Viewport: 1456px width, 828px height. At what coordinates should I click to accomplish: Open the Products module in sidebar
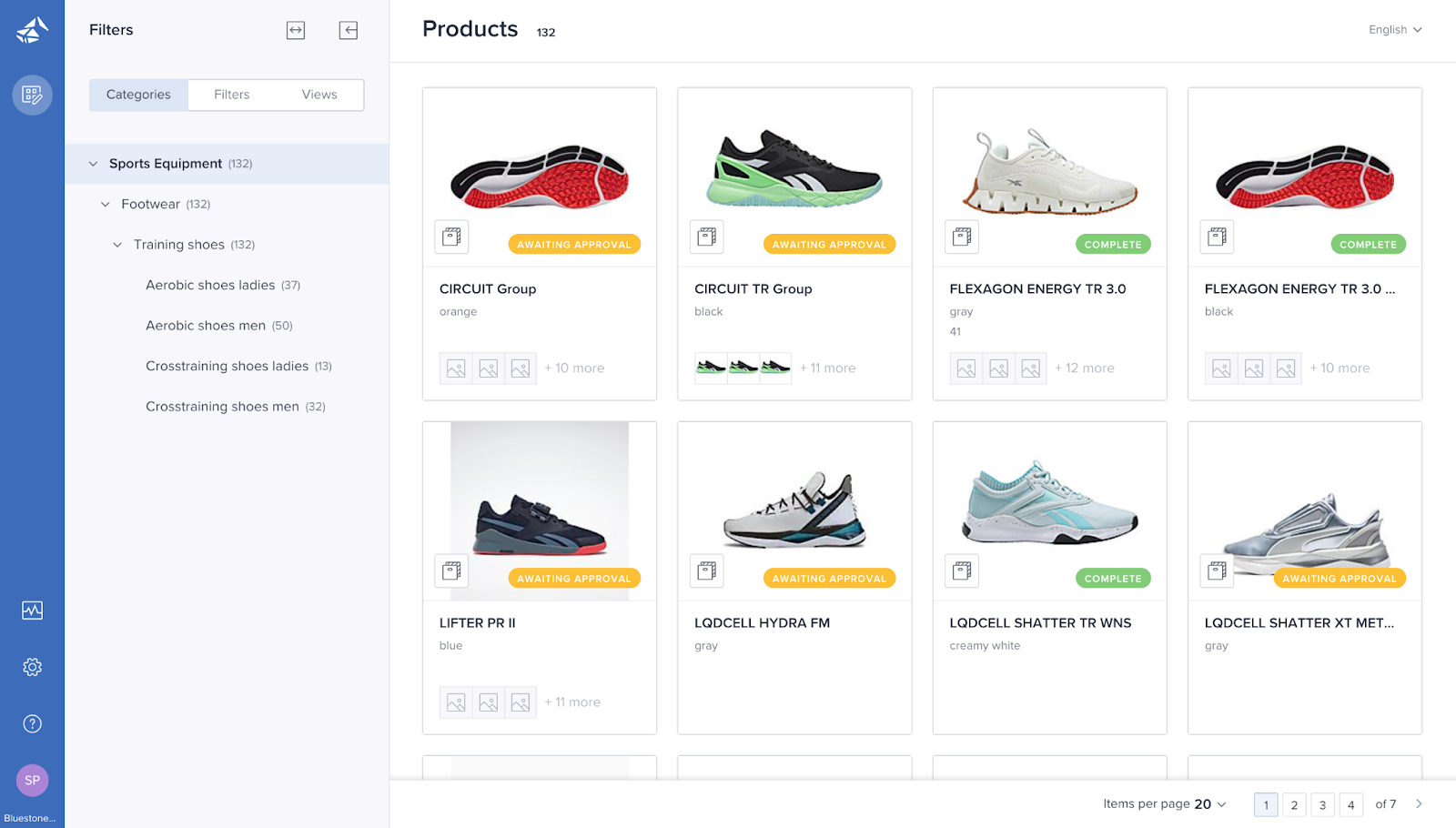[32, 95]
